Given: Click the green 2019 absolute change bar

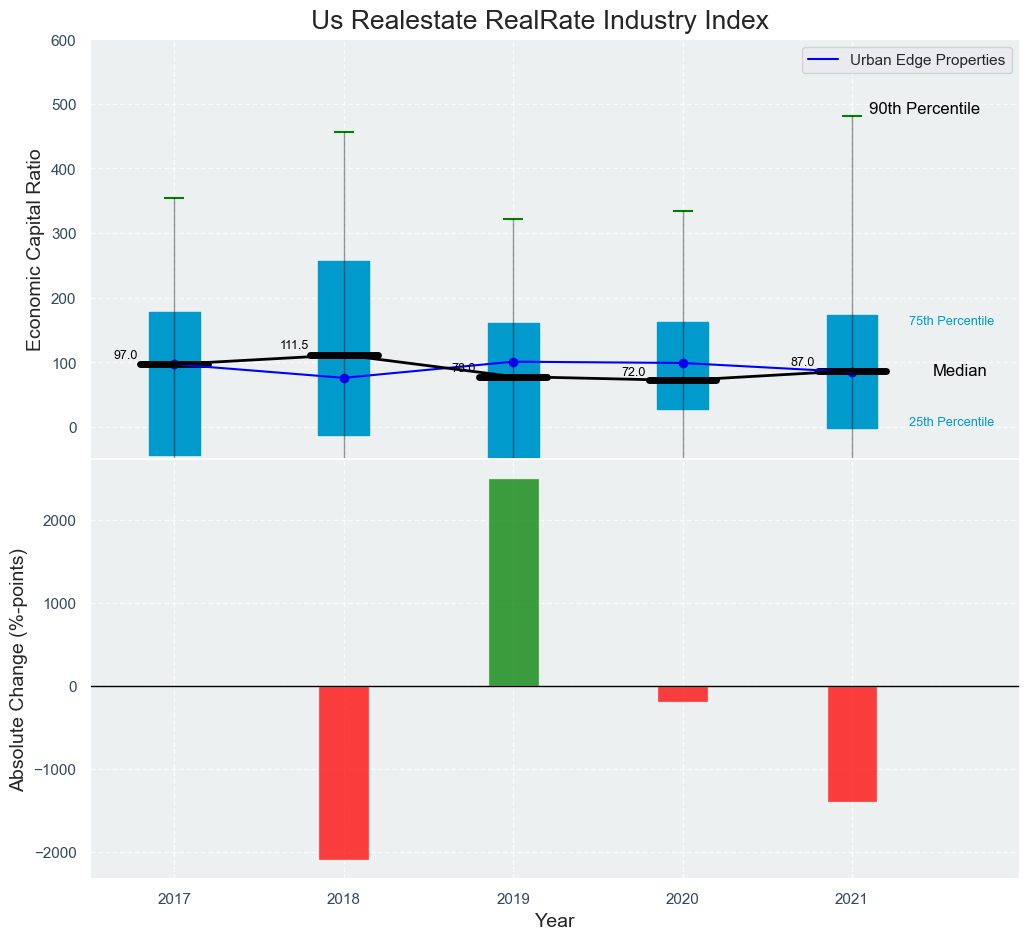Looking at the screenshot, I should [513, 582].
